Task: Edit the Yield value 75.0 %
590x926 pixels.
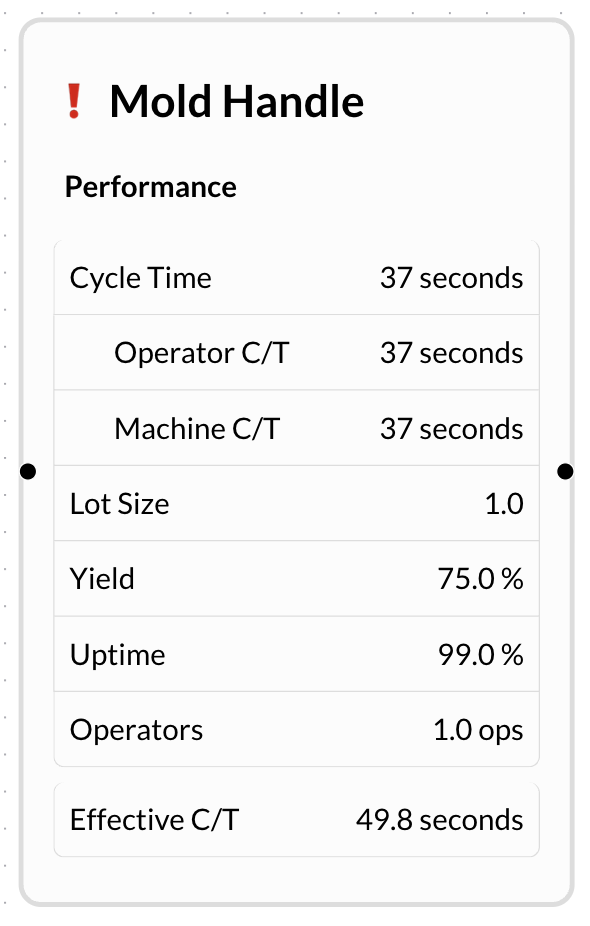Action: [x=480, y=579]
